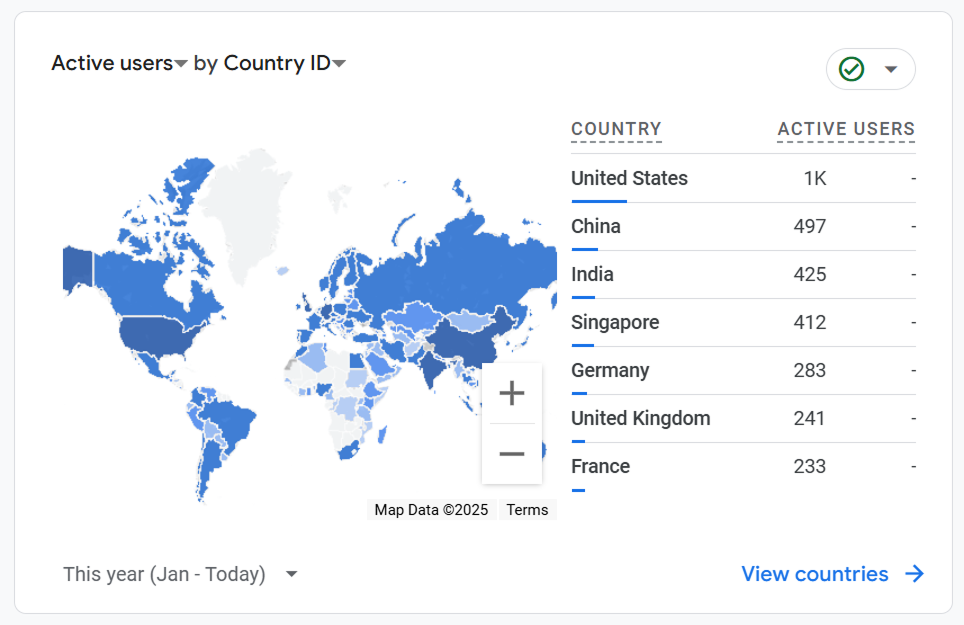The height and width of the screenshot is (625, 964).
Task: Click the zoom out minus icon on map
Action: point(512,453)
